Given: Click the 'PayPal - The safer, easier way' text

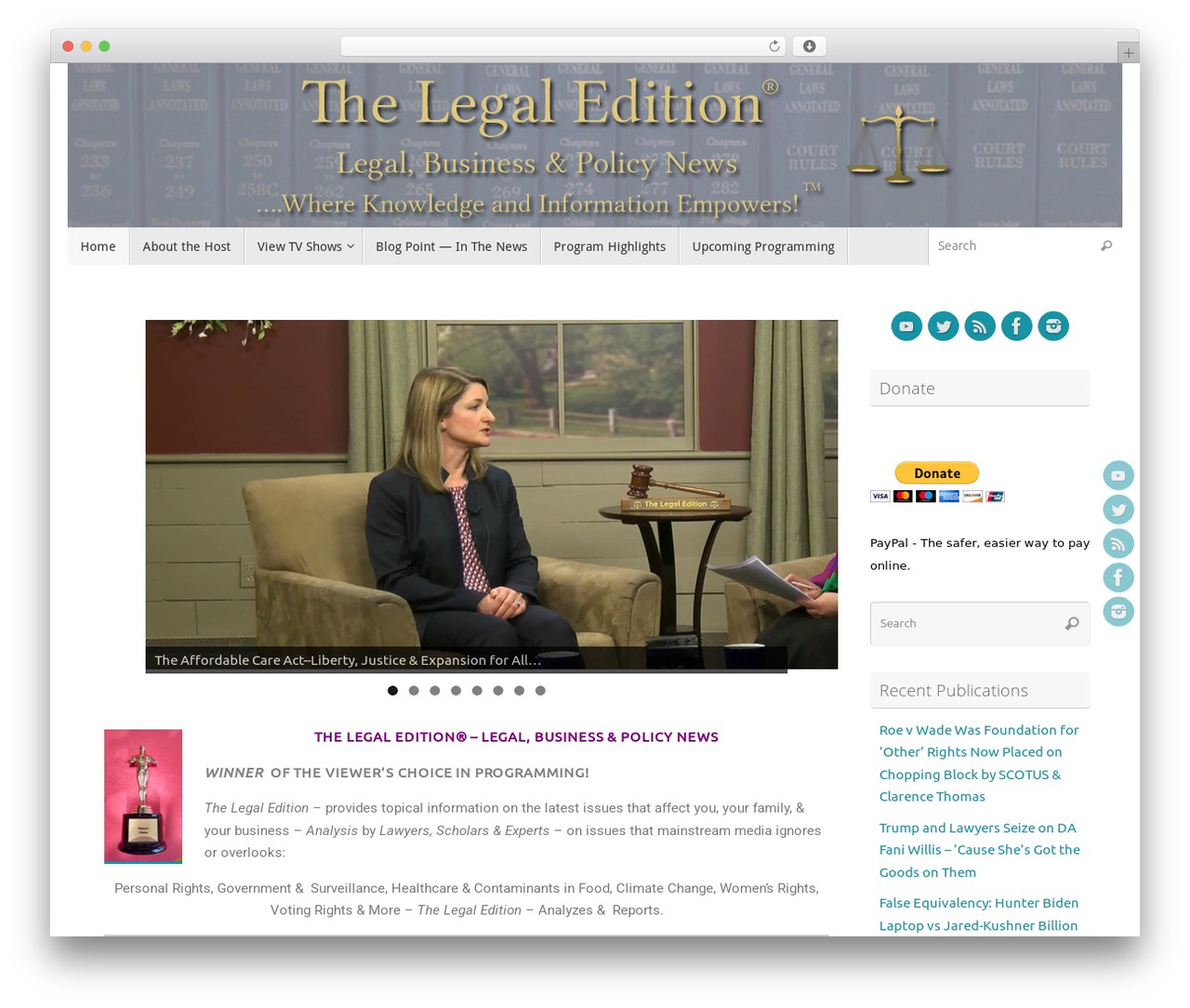Looking at the screenshot, I should tap(980, 554).
